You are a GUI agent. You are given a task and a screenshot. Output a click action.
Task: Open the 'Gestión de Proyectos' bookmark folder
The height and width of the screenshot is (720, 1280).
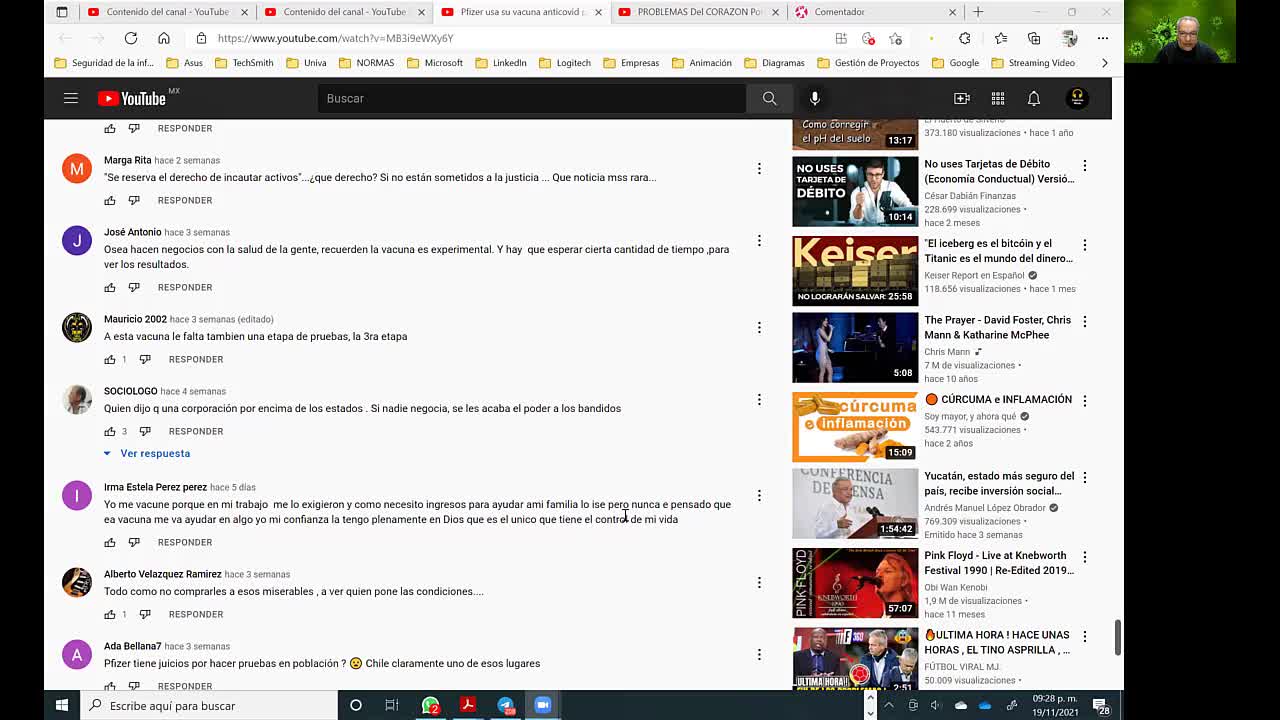[x=868, y=63]
